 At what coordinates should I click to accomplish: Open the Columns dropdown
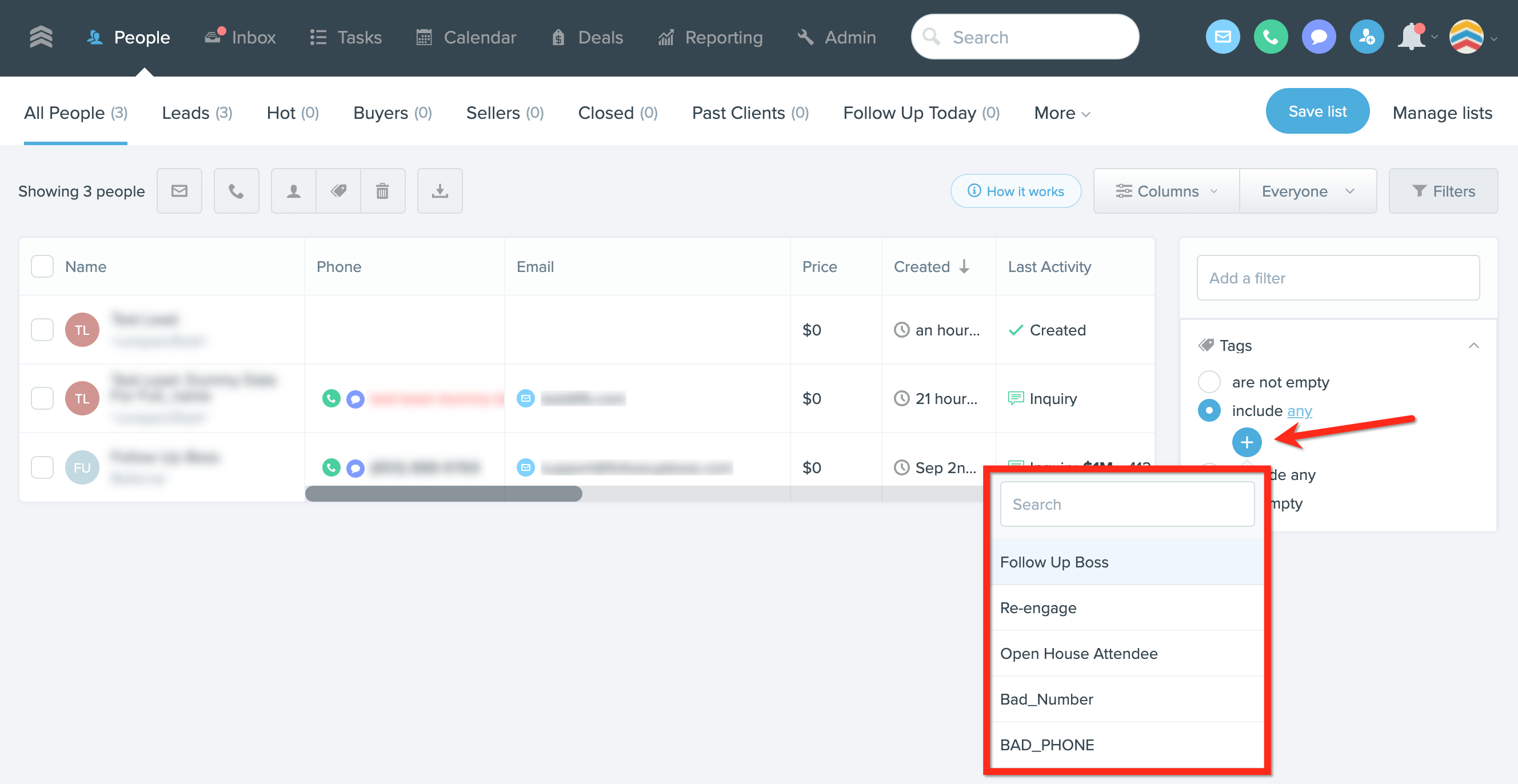pos(1166,191)
